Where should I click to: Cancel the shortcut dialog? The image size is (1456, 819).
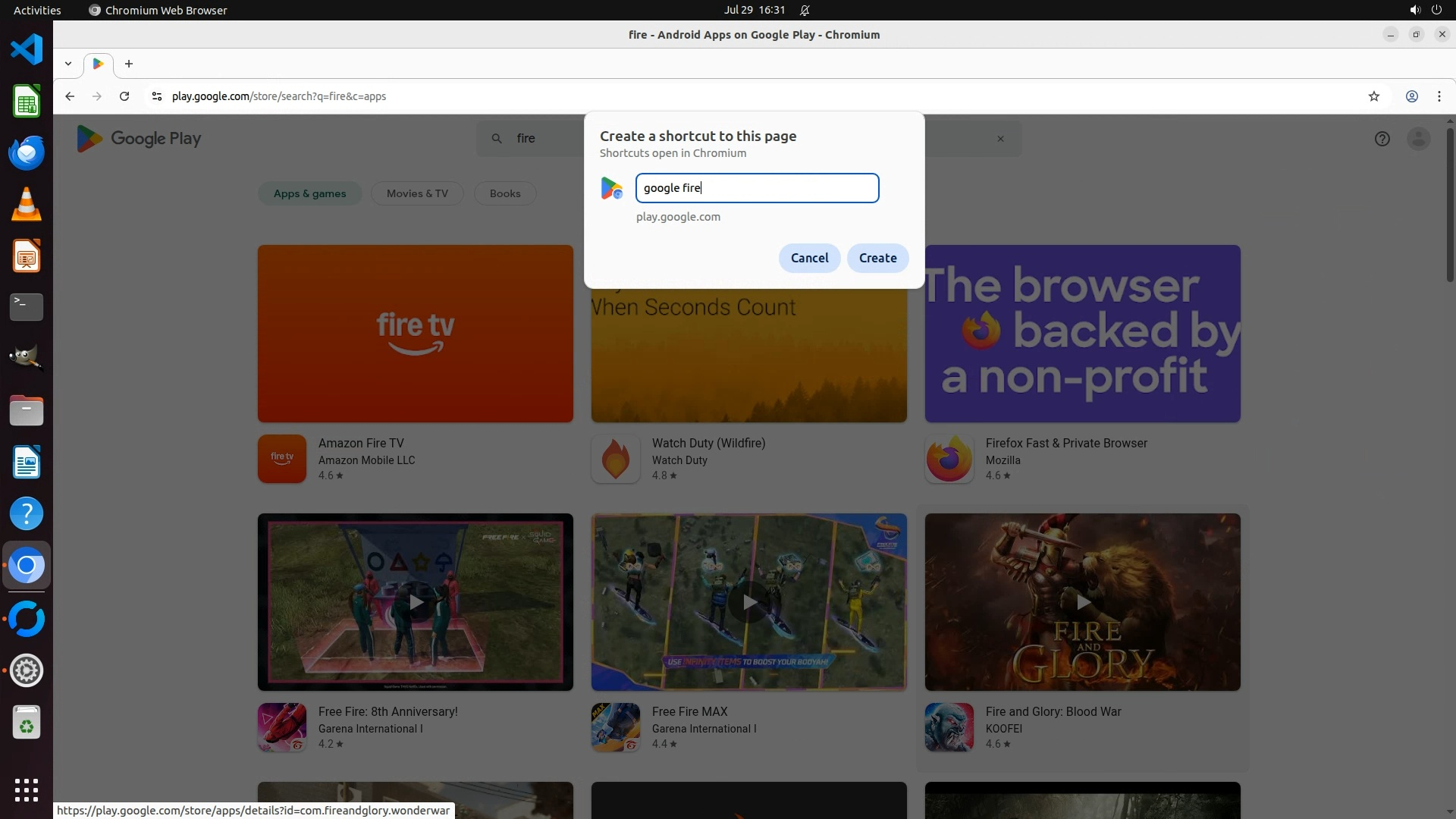(809, 258)
